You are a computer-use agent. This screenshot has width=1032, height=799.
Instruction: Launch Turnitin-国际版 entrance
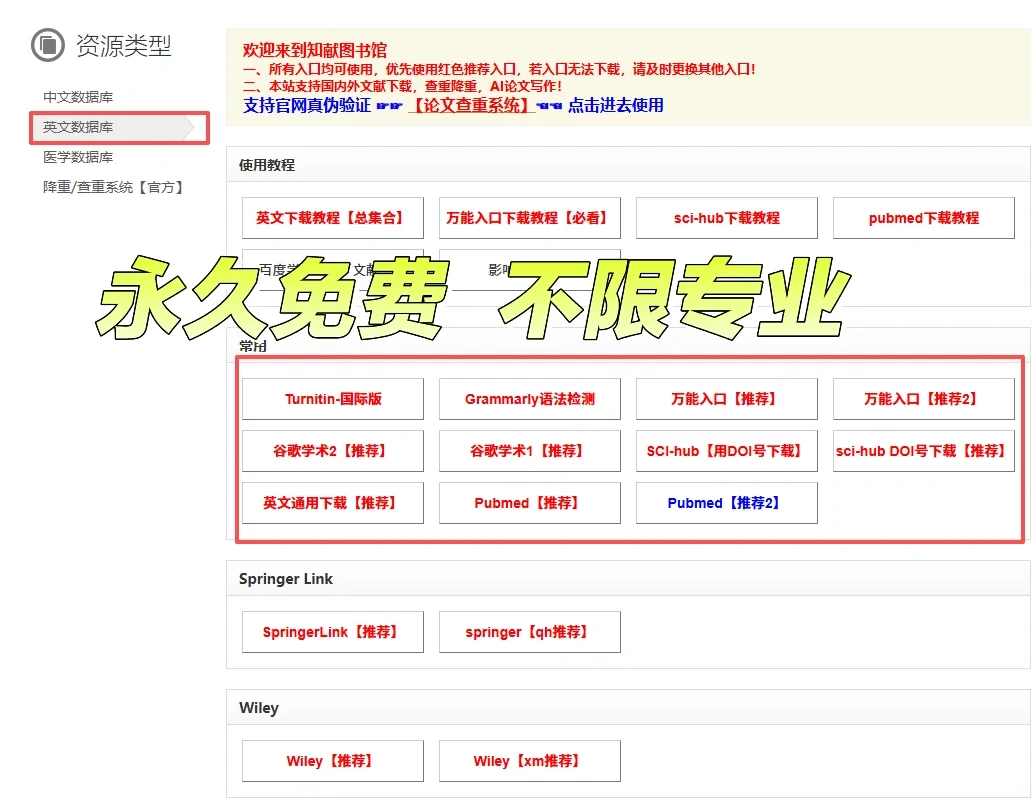[332, 399]
